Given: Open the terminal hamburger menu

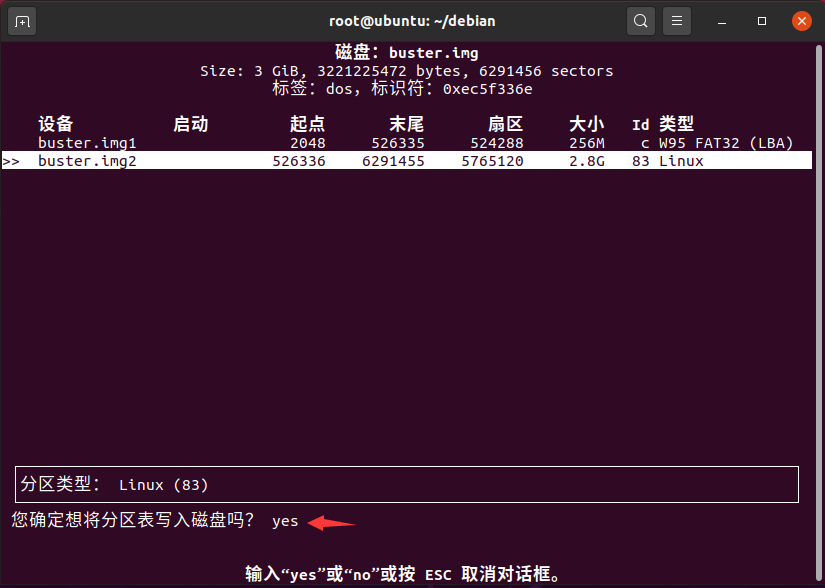Looking at the screenshot, I should (x=677, y=21).
